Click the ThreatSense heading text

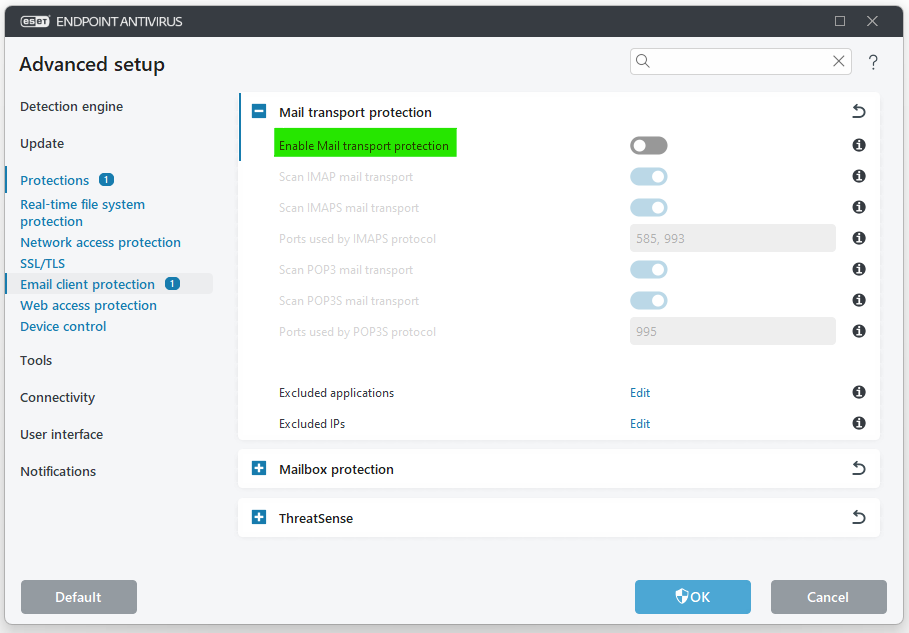(316, 518)
